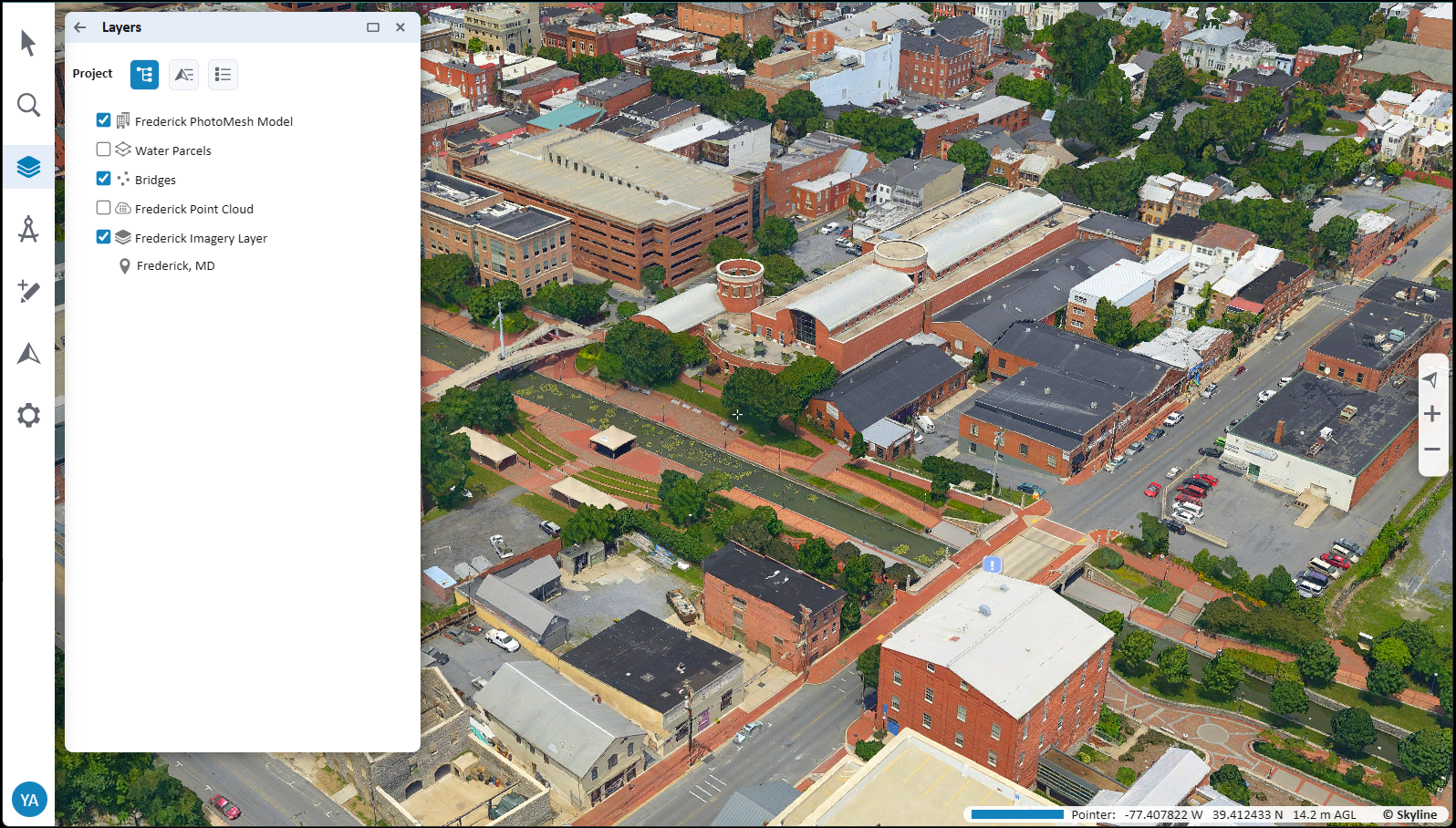The image size is (1456, 828).
Task: Select Frederick Point Cloud label
Action: click(194, 209)
